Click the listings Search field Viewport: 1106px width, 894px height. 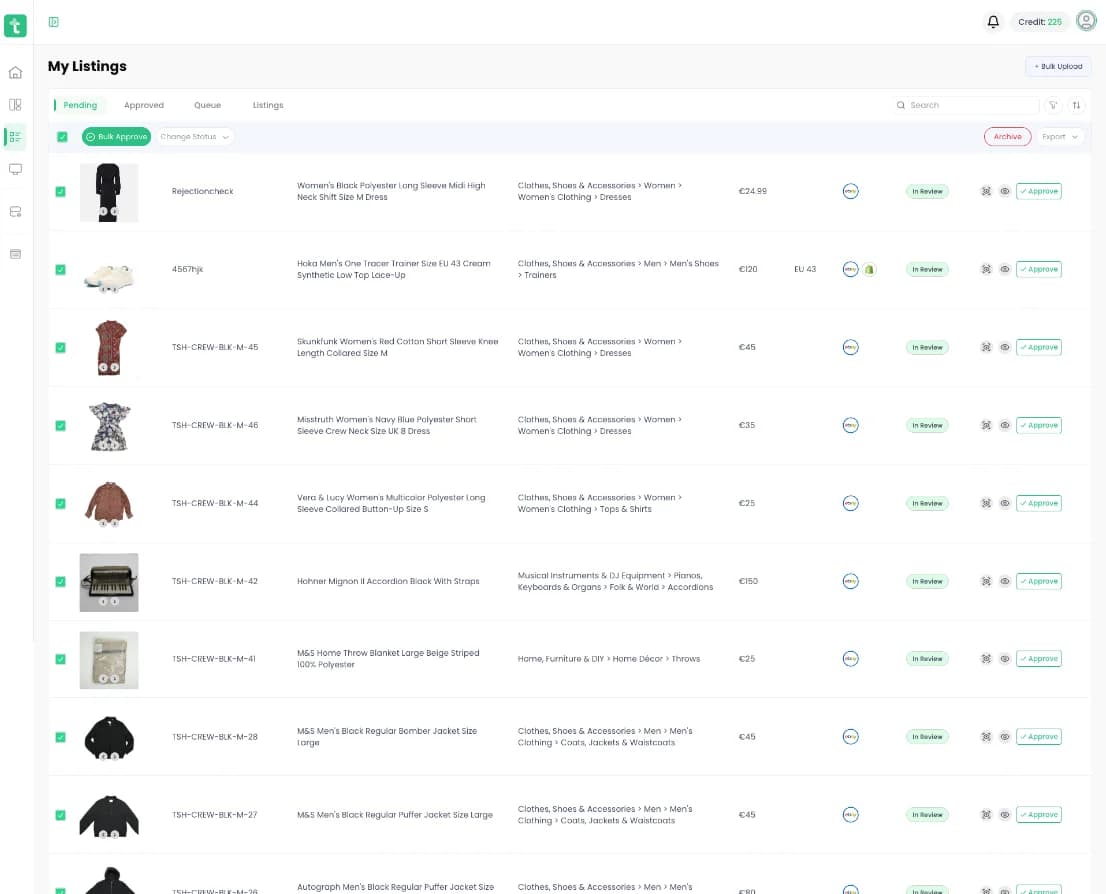[966, 105]
